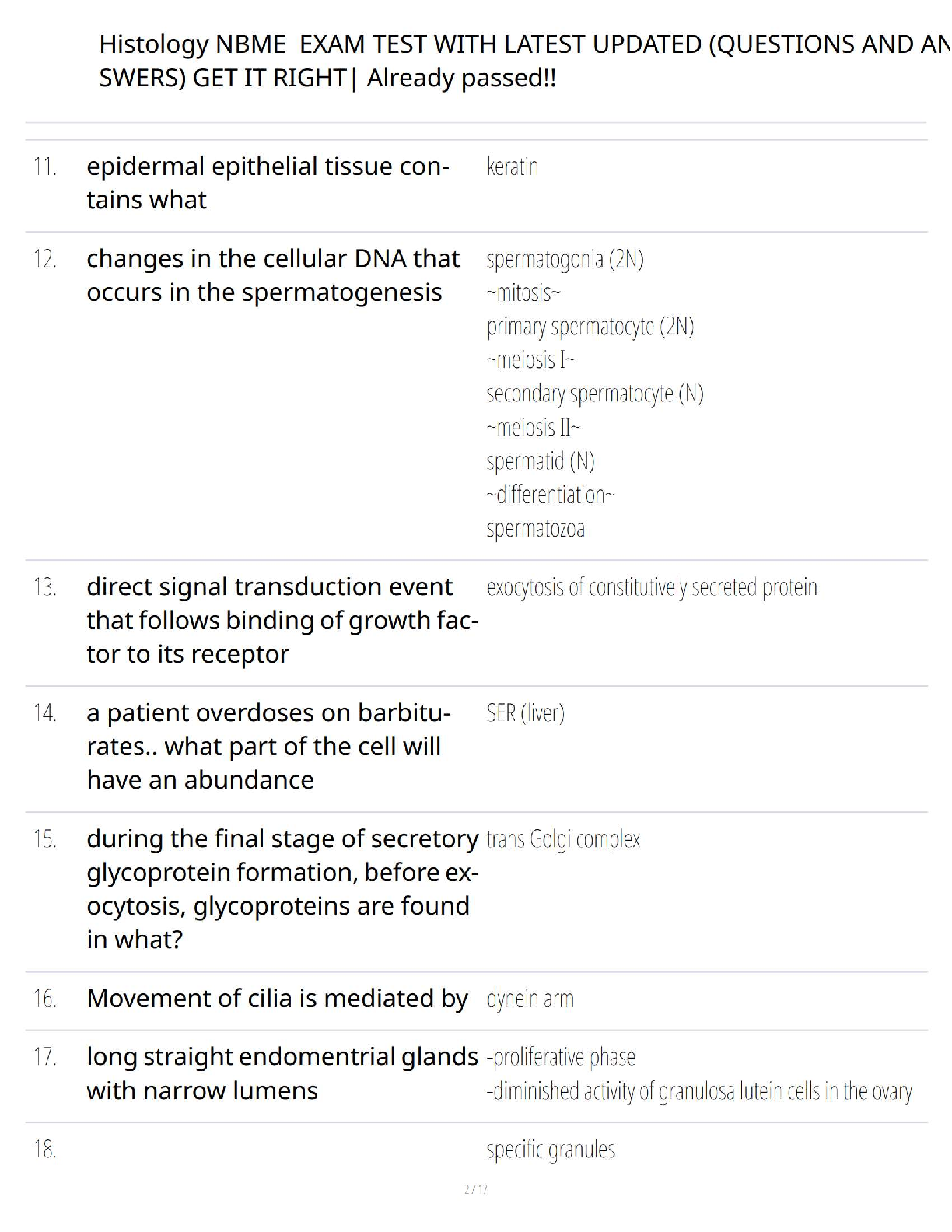This screenshot has height=1232, width=952.
Task: Click the 'dynein arm' answer
Action: click(x=530, y=999)
